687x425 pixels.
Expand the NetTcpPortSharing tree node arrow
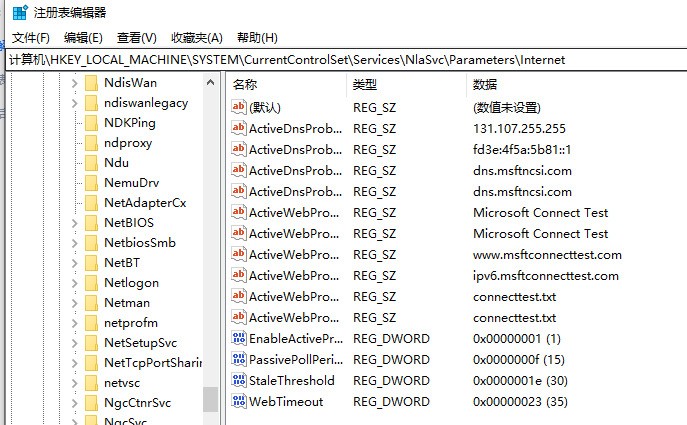click(74, 363)
